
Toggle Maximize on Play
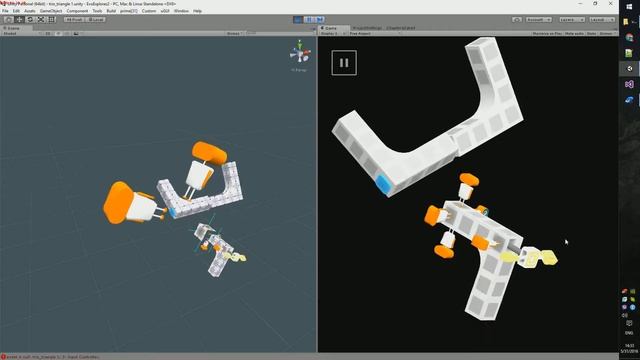point(547,33)
